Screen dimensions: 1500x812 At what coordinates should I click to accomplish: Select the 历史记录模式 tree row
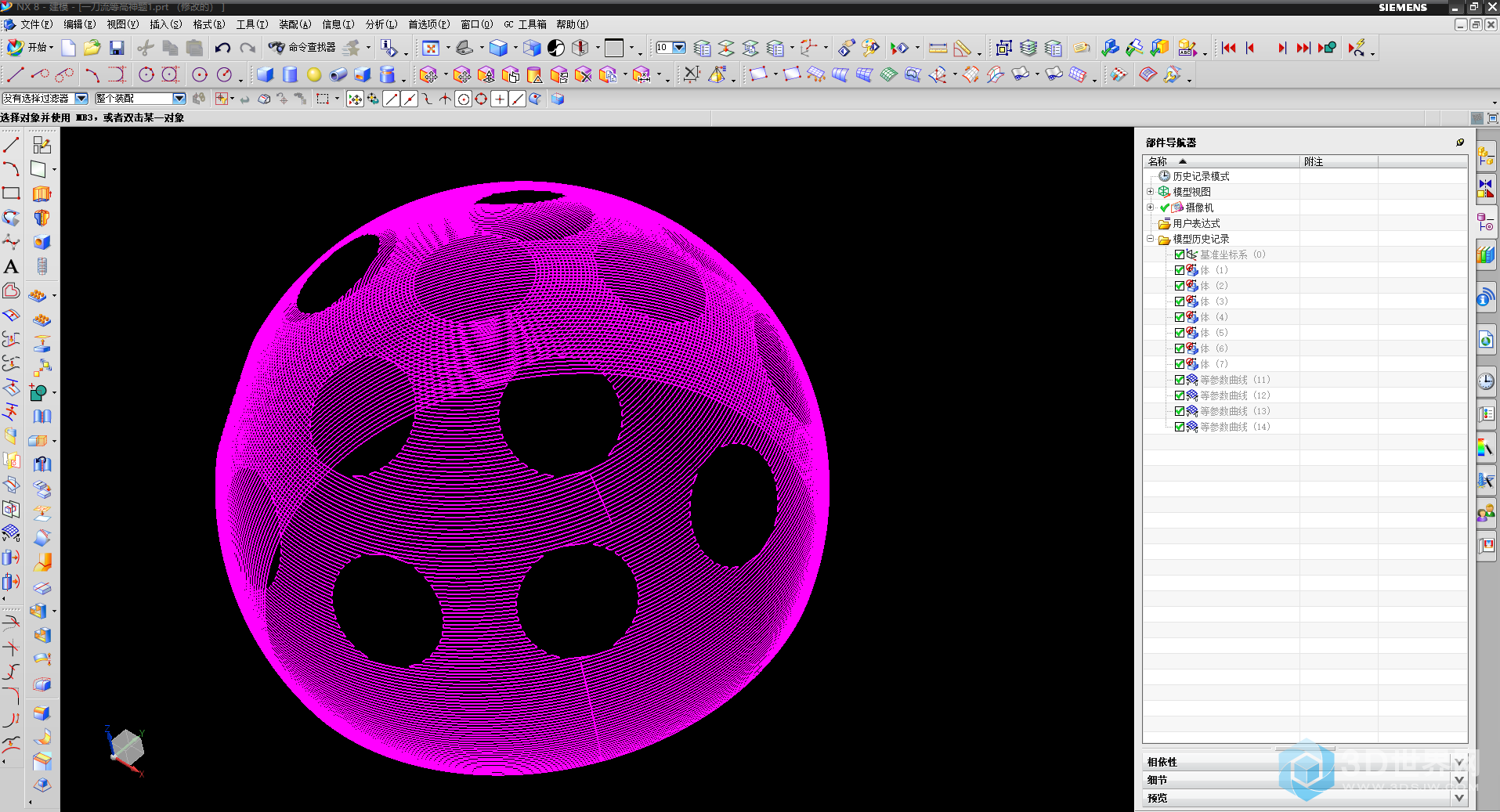click(x=1305, y=176)
